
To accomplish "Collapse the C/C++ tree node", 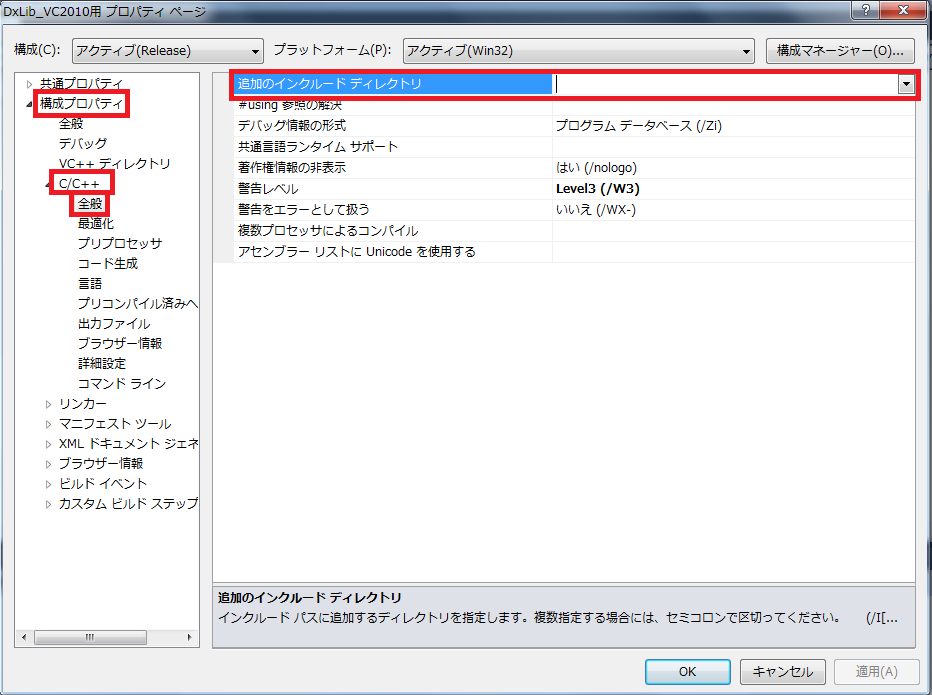I will [49, 184].
